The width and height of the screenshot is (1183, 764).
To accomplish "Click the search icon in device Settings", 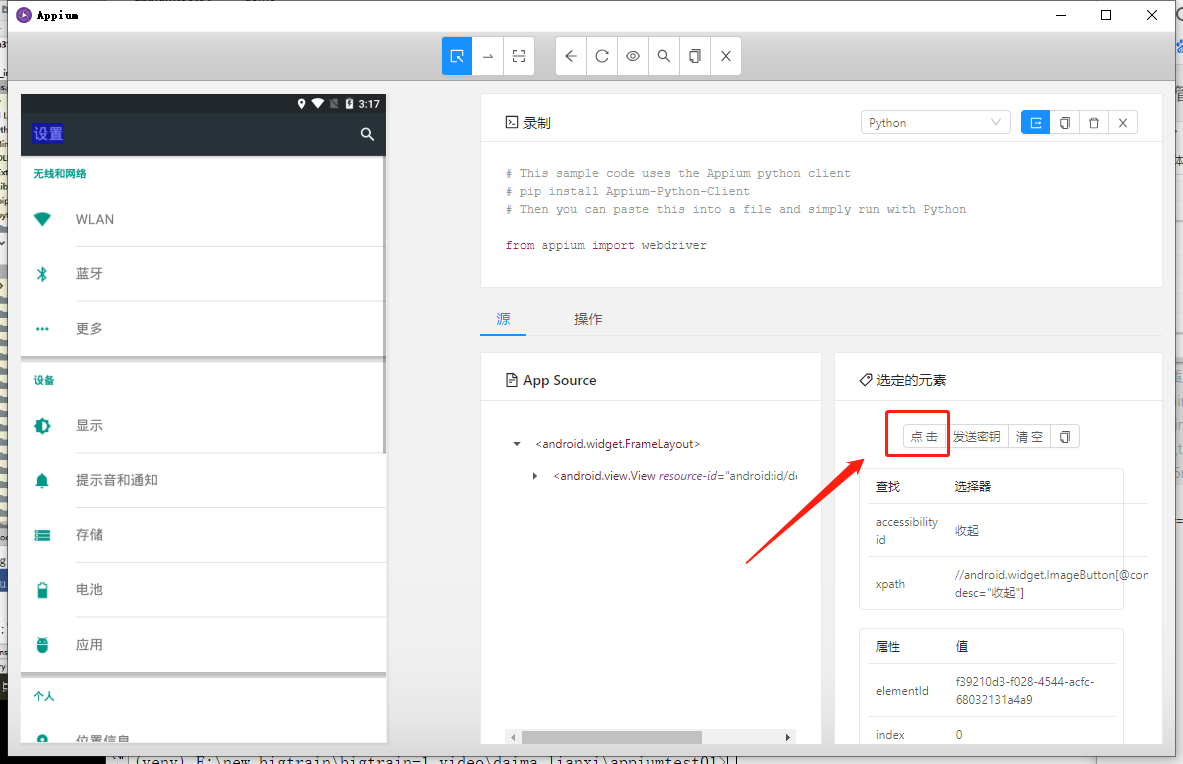I will point(367,134).
